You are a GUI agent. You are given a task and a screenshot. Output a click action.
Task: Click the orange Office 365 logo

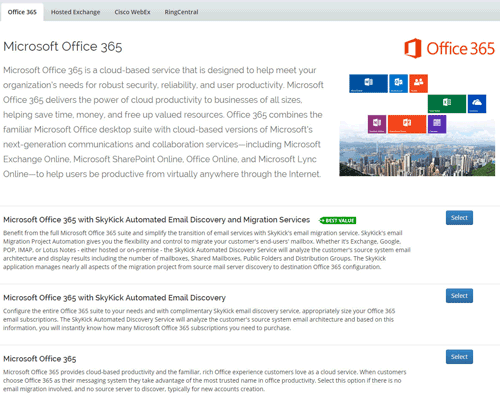pos(449,48)
